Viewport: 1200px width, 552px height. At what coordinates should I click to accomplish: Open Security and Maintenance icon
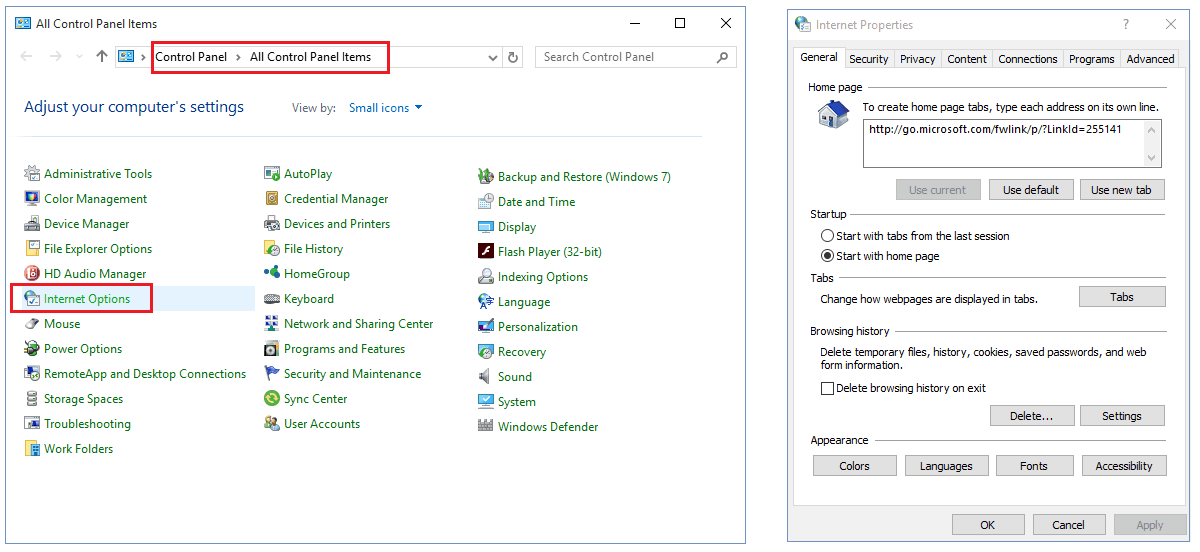[272, 374]
